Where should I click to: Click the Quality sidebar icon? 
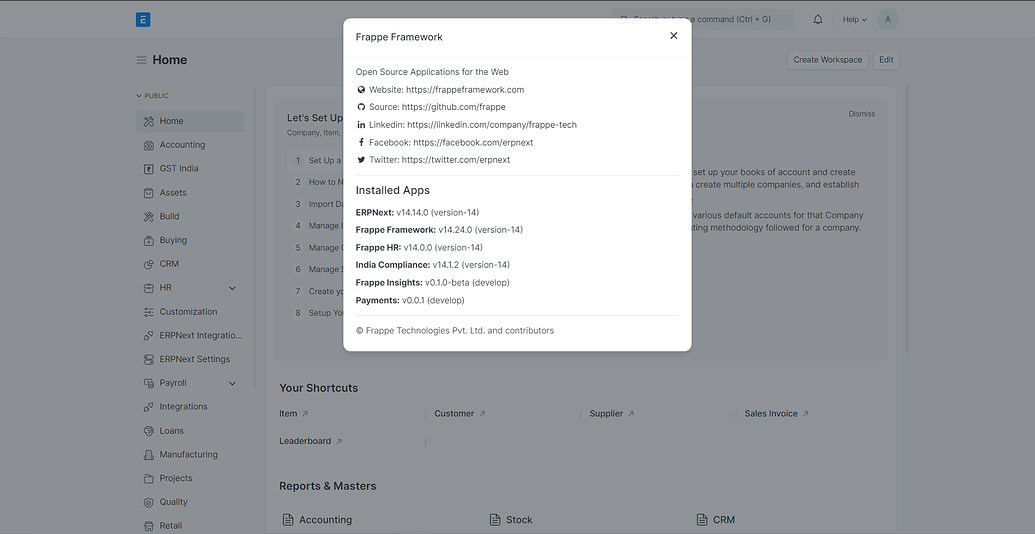click(149, 502)
